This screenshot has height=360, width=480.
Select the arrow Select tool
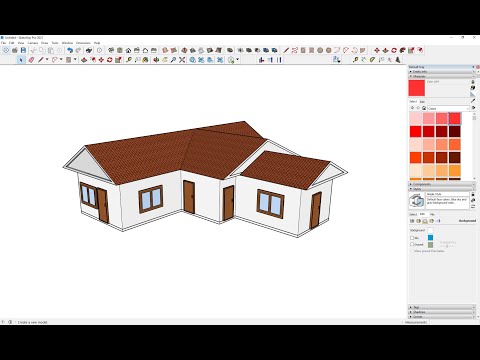21,60
